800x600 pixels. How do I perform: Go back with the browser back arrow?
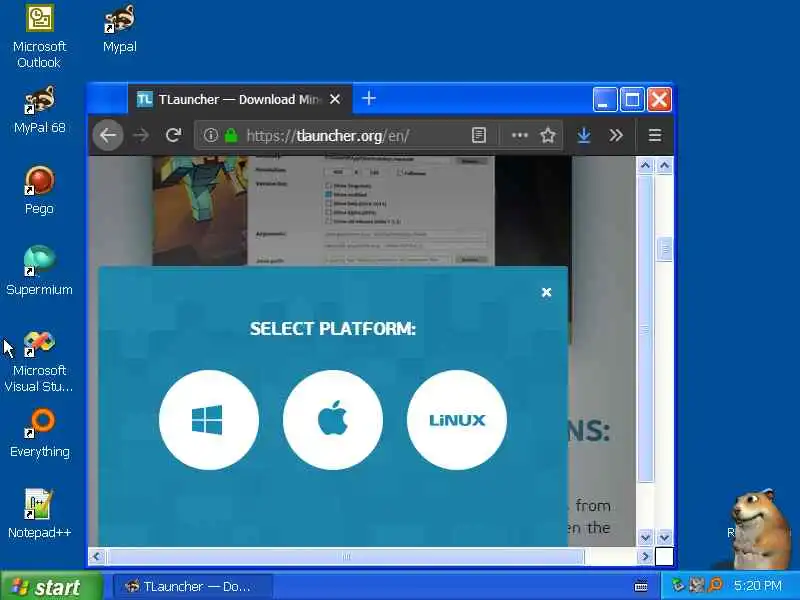[108, 135]
